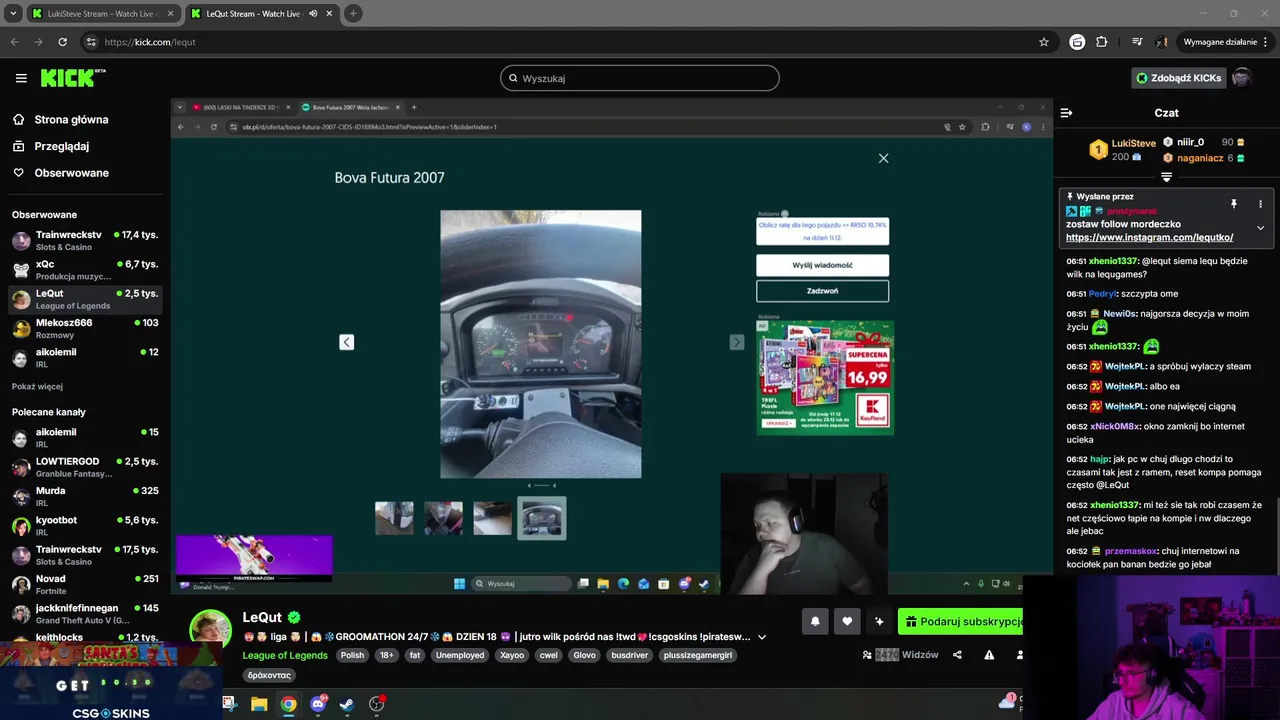Open Steam from taskbar
1280x720 pixels.
coord(347,704)
